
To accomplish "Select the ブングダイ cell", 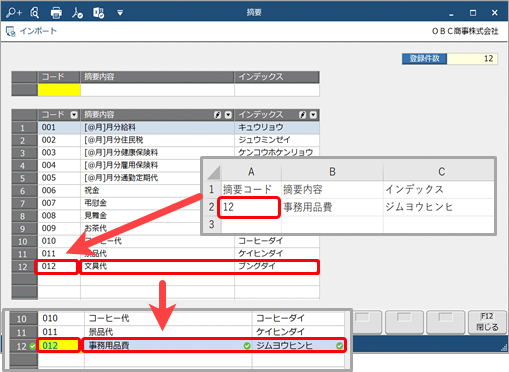I will point(277,267).
